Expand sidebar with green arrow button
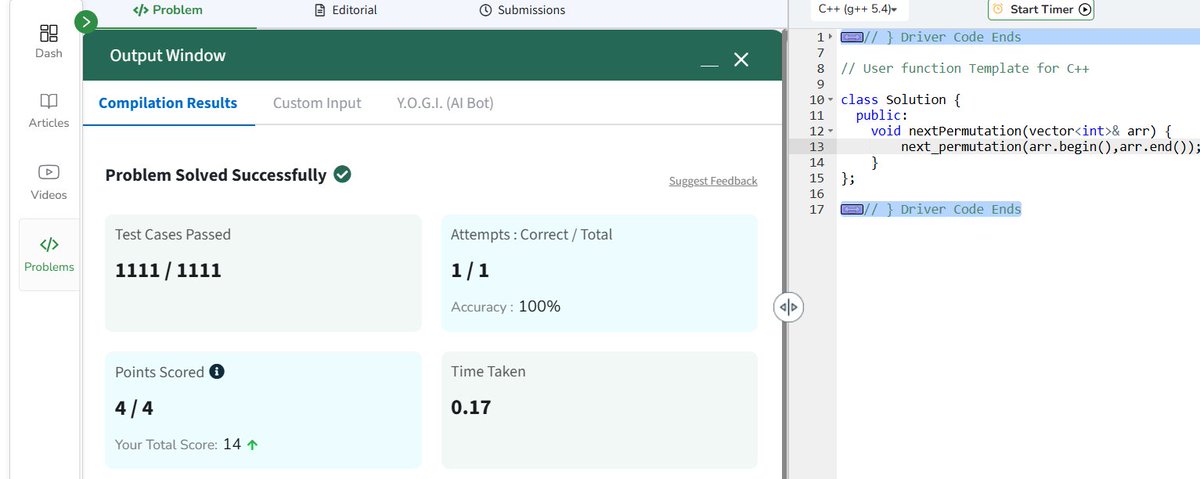 point(87,21)
